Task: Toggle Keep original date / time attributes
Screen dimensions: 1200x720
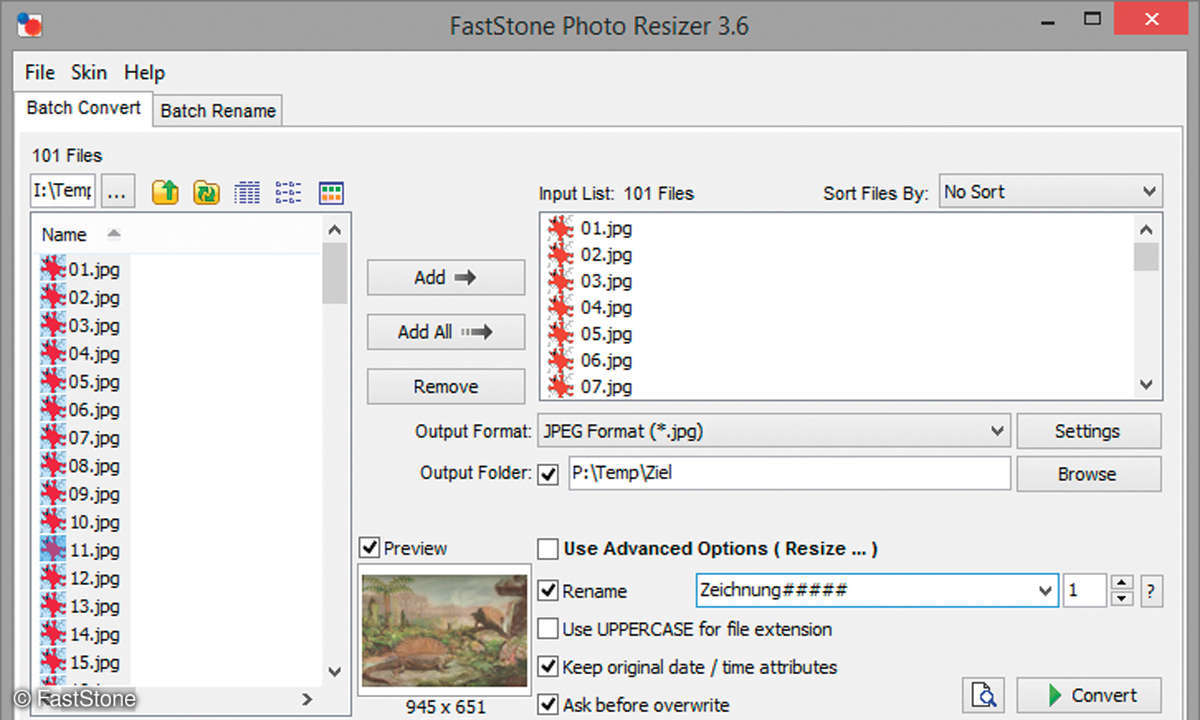Action: [548, 667]
